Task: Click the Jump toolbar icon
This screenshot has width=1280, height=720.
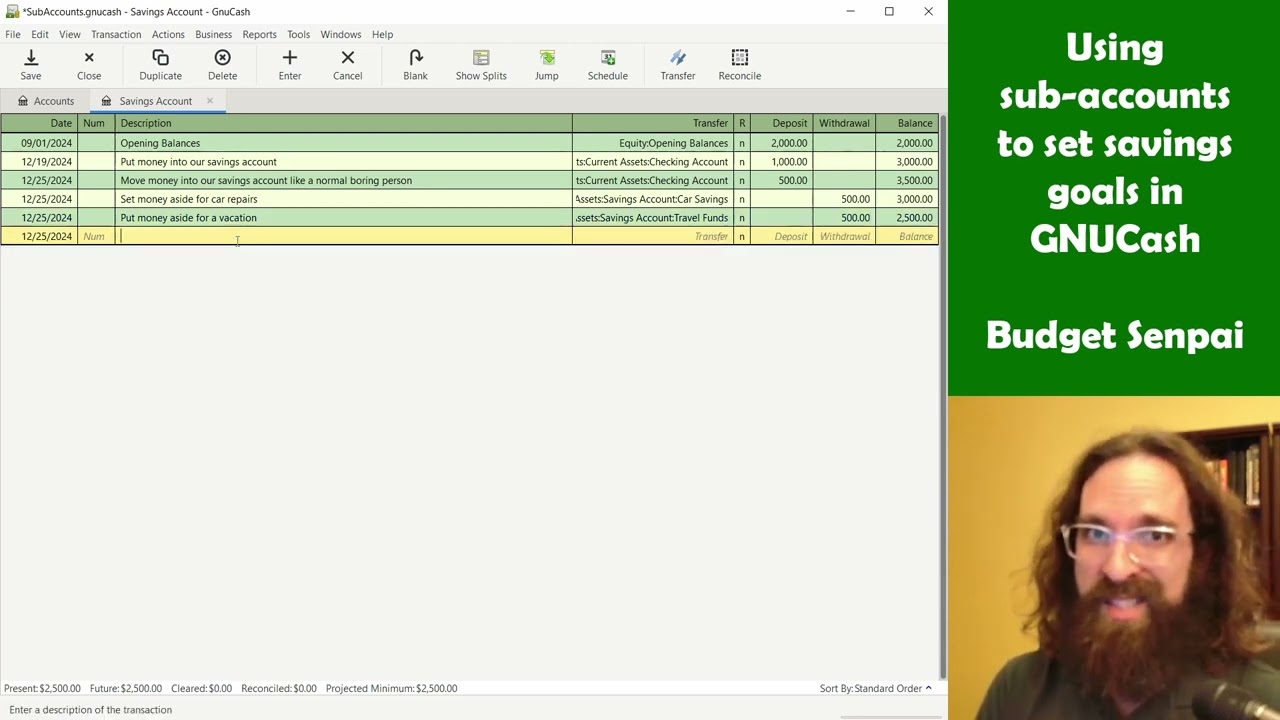Action: 546,65
